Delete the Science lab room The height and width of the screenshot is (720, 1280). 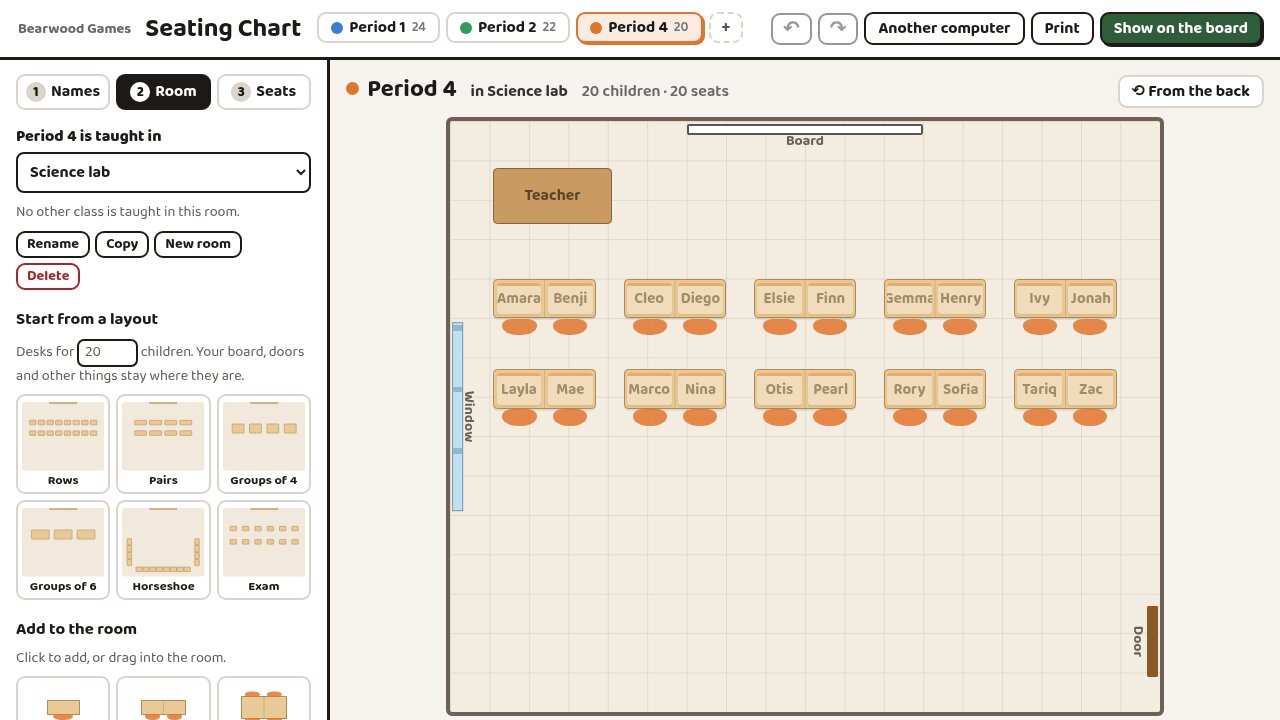48,276
